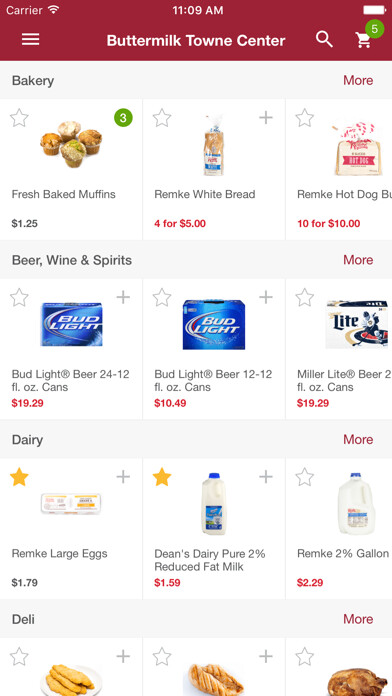Viewport: 392px width, 696px height.
Task: Add Dean's Dairy 2% Milk to cart
Action: [x=265, y=477]
